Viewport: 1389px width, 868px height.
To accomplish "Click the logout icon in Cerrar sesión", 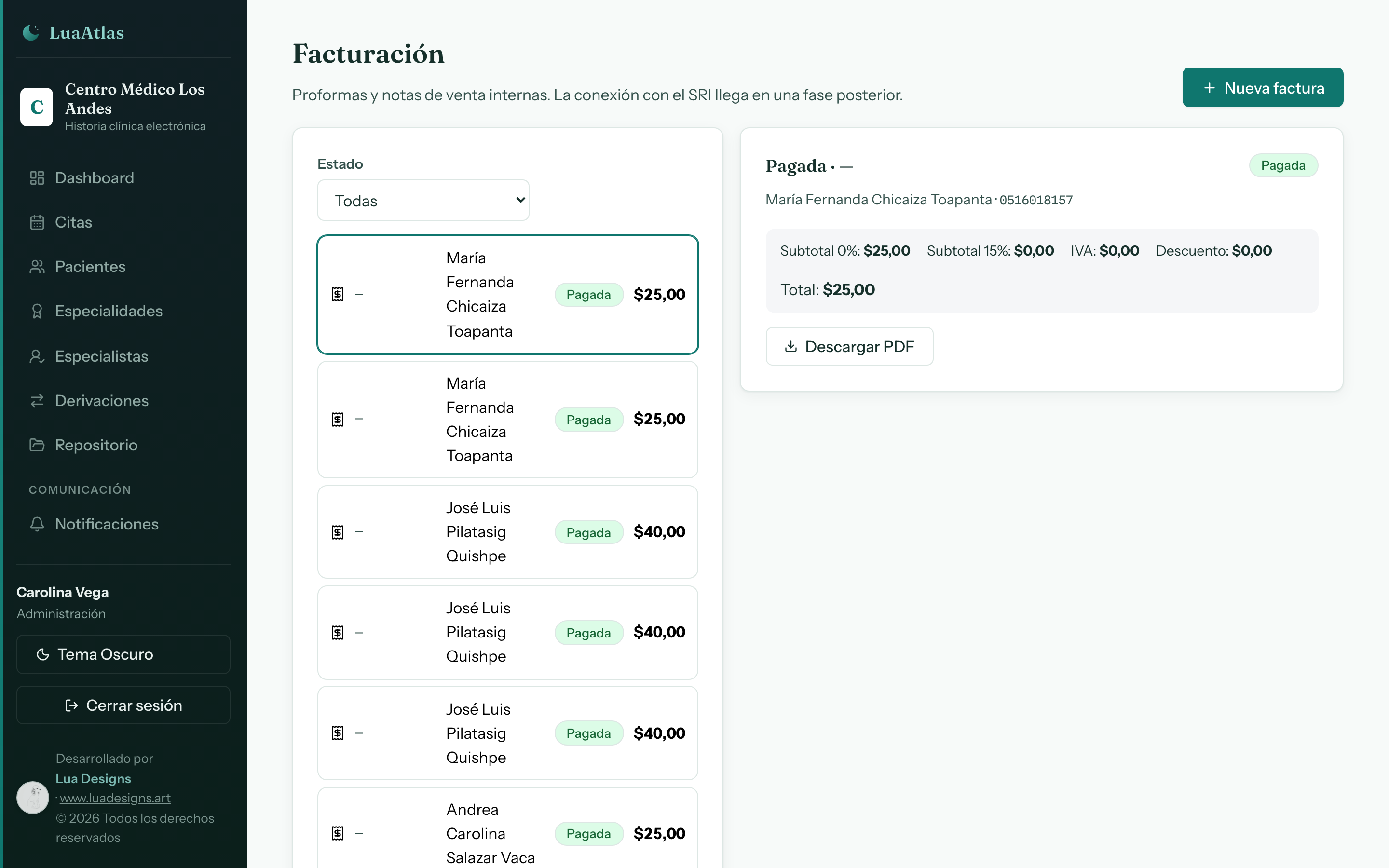I will pyautogui.click(x=72, y=705).
